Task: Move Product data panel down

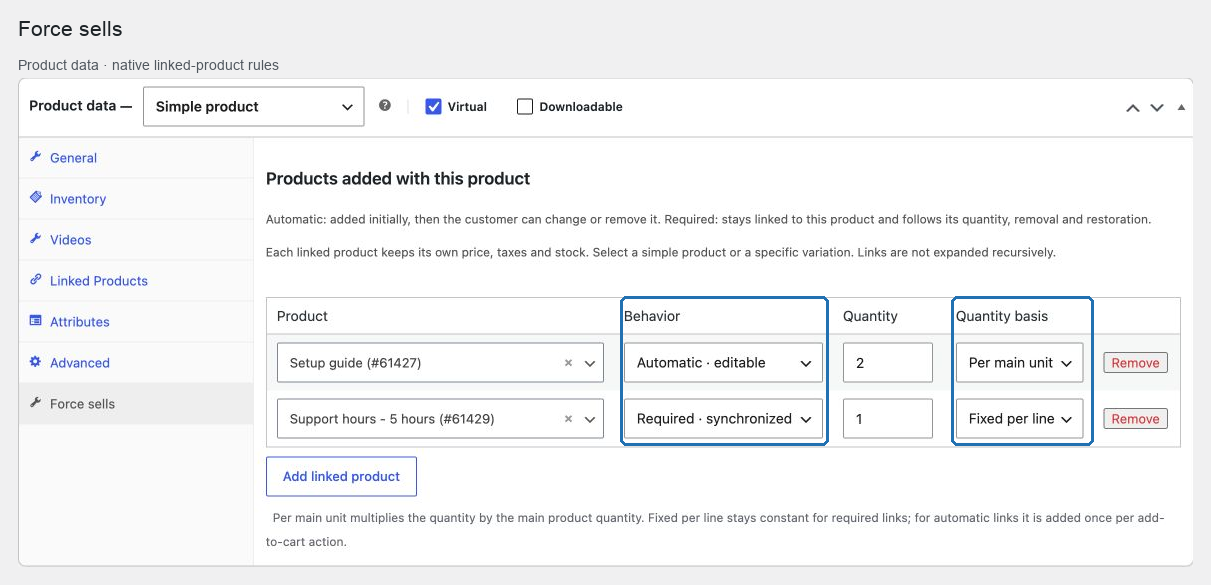Action: (x=1157, y=107)
